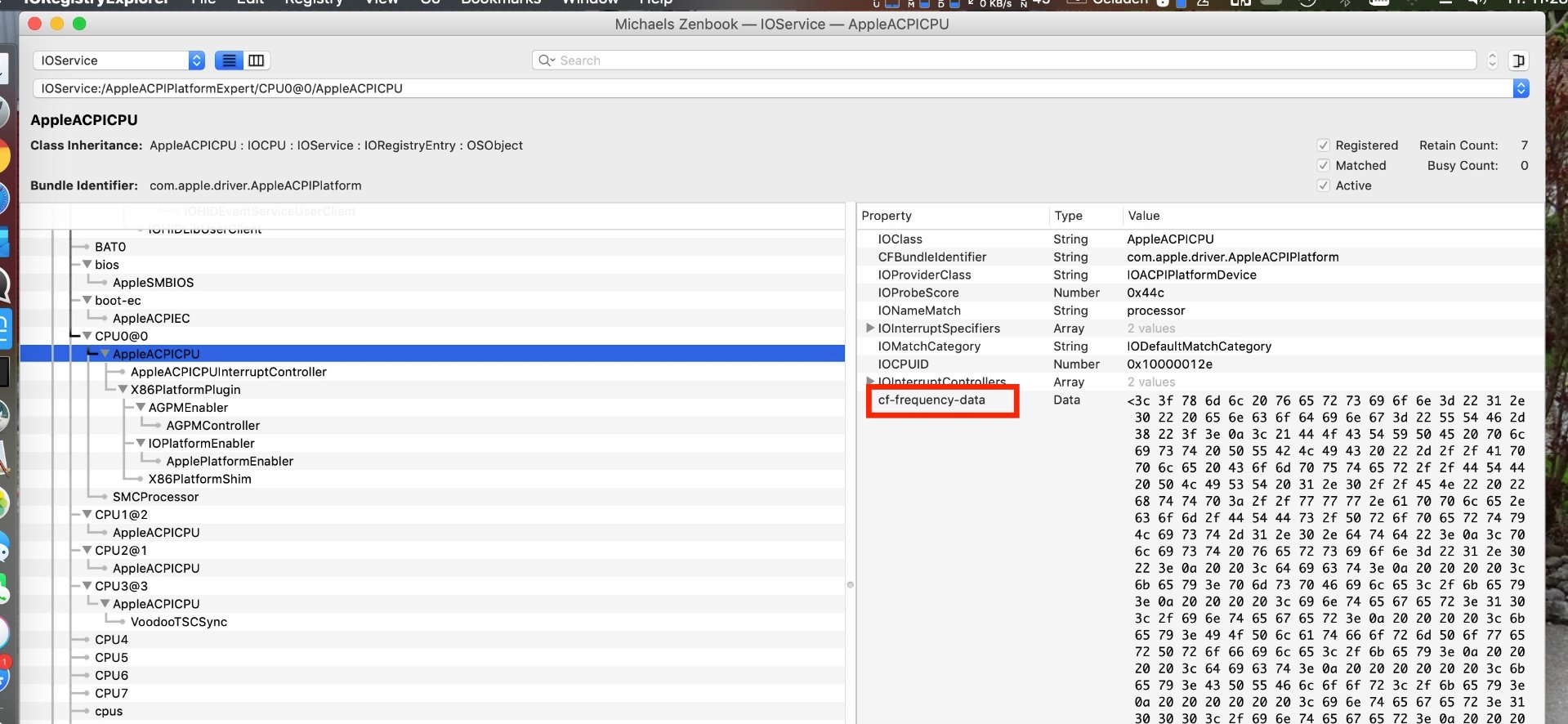
Task: Select the CPU7 tree entry
Action: point(111,694)
